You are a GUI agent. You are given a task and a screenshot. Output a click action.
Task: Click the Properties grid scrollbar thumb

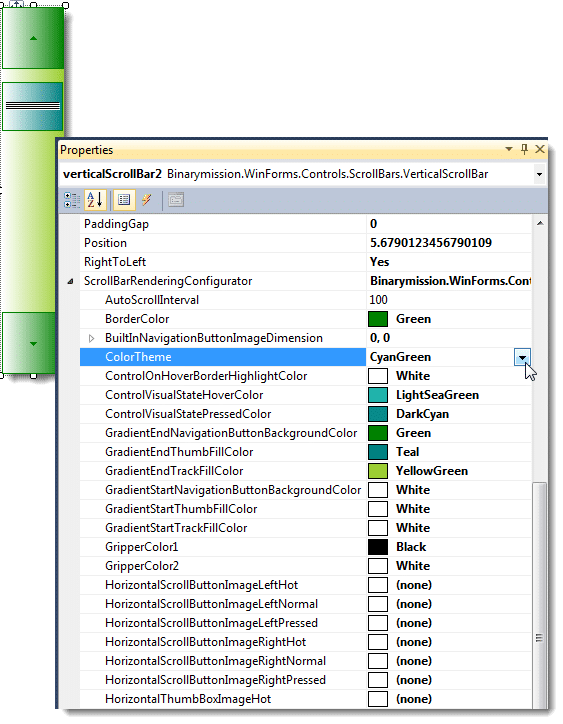539,596
